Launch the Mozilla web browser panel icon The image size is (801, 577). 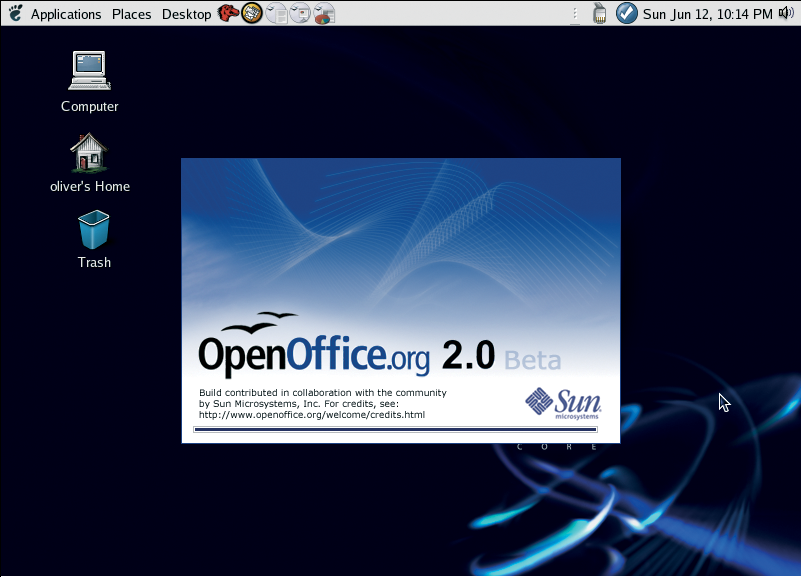228,13
